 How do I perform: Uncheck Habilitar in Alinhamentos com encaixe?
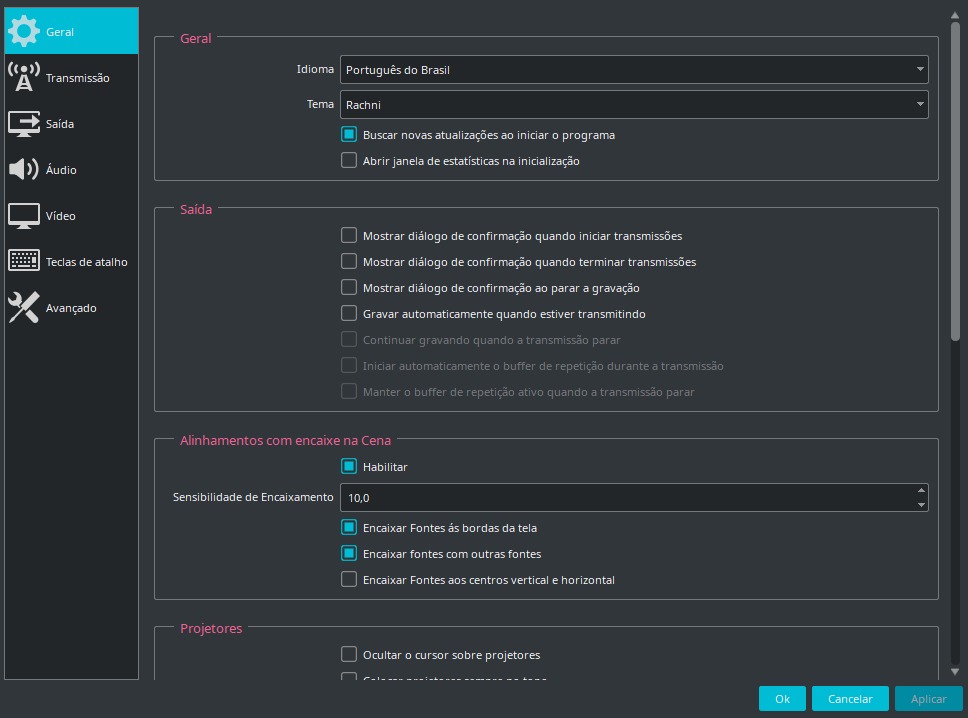tap(349, 467)
